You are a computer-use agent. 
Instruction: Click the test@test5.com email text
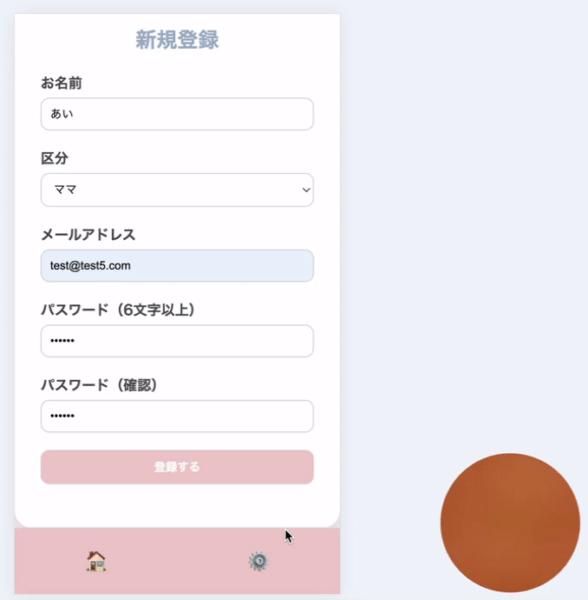coord(90,266)
